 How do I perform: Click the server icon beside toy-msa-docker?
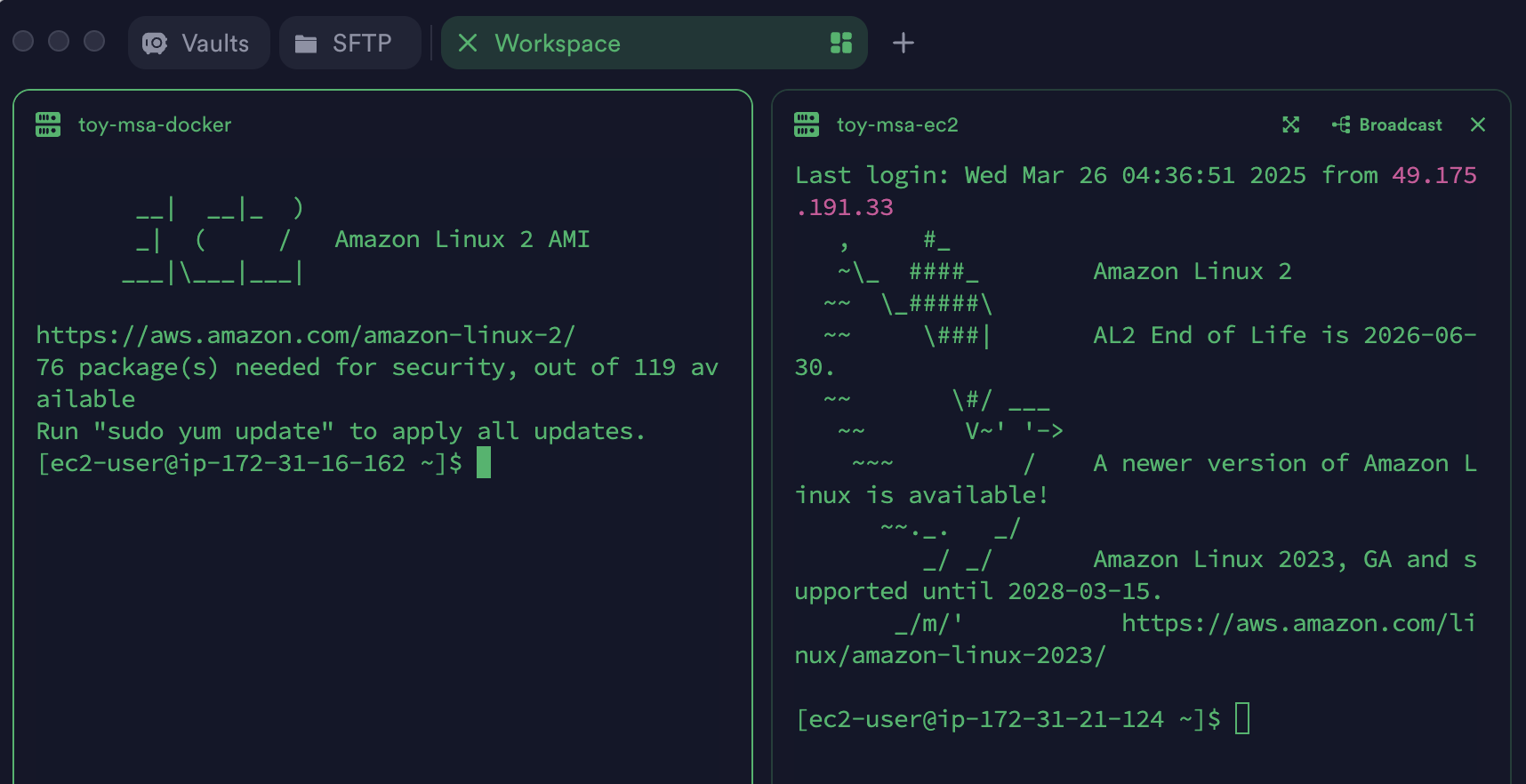48,124
